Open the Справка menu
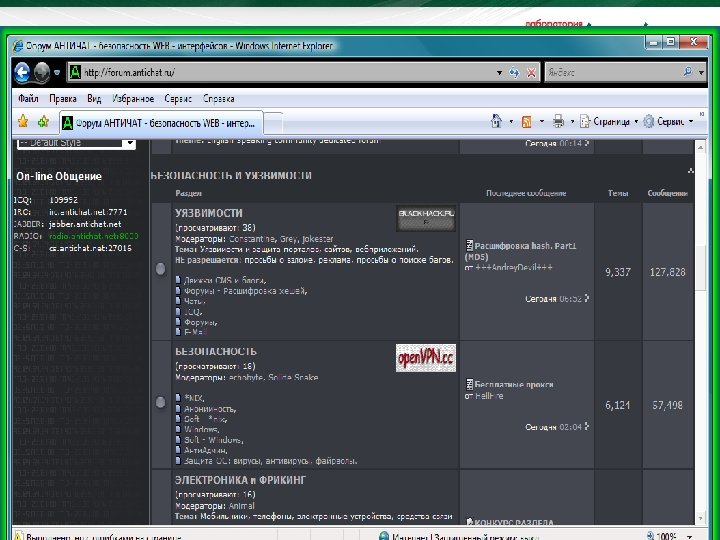The image size is (720, 540). pyautogui.click(x=219, y=98)
